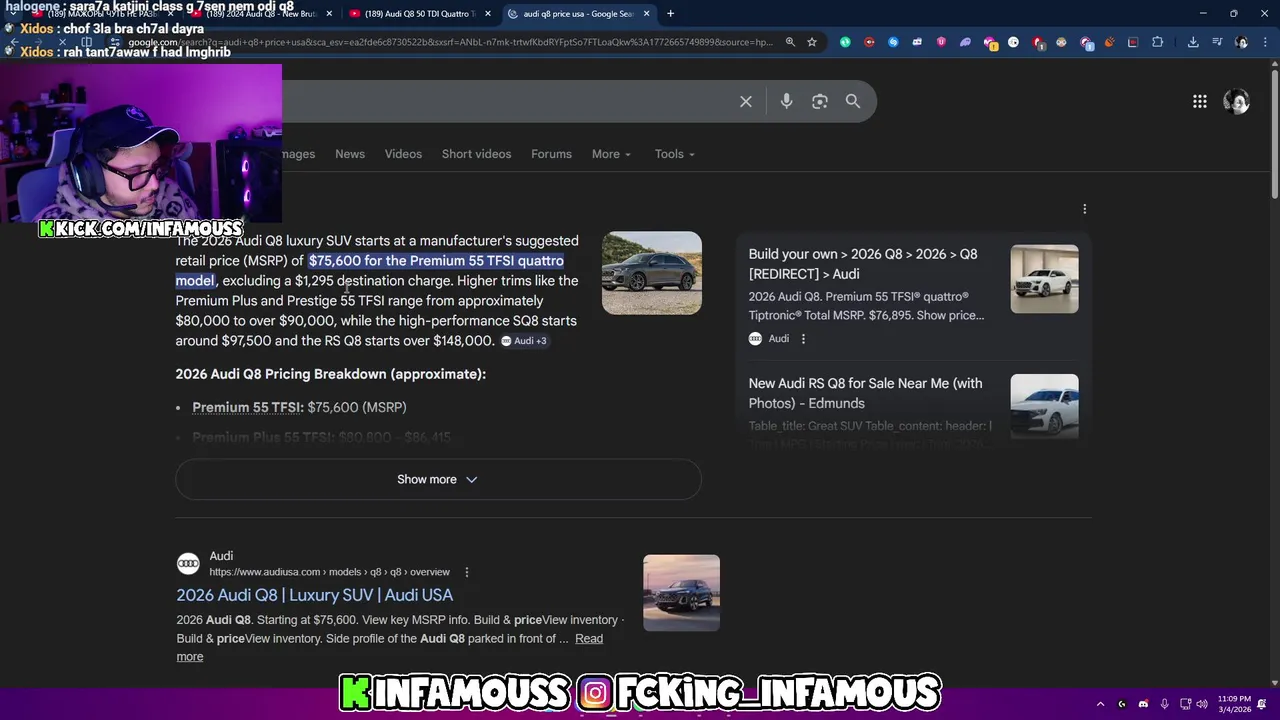This screenshot has width=1280, height=720.
Task: Open notifications bell in taskbar
Action: tap(1261, 704)
